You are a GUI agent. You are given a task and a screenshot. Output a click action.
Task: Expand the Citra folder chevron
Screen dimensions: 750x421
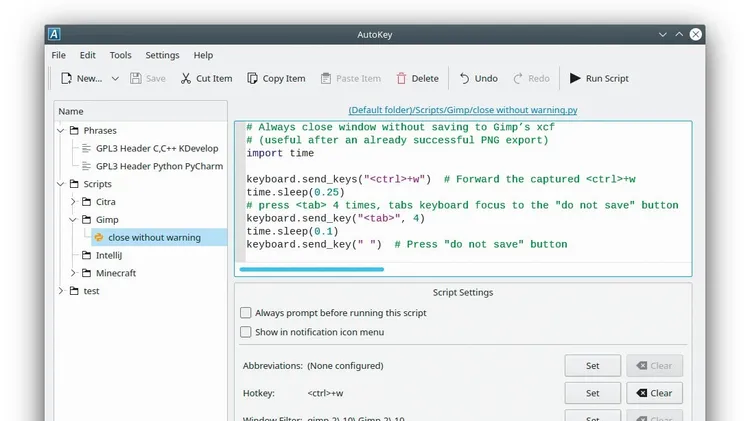click(x=73, y=202)
